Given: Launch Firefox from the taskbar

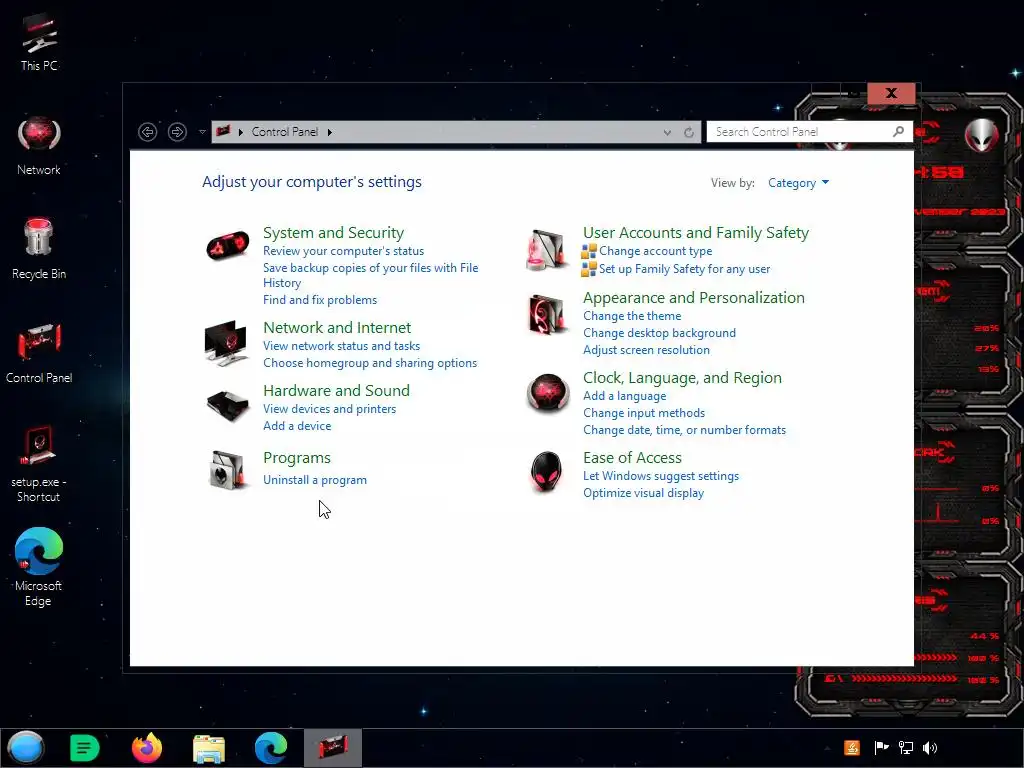Looking at the screenshot, I should 147,748.
